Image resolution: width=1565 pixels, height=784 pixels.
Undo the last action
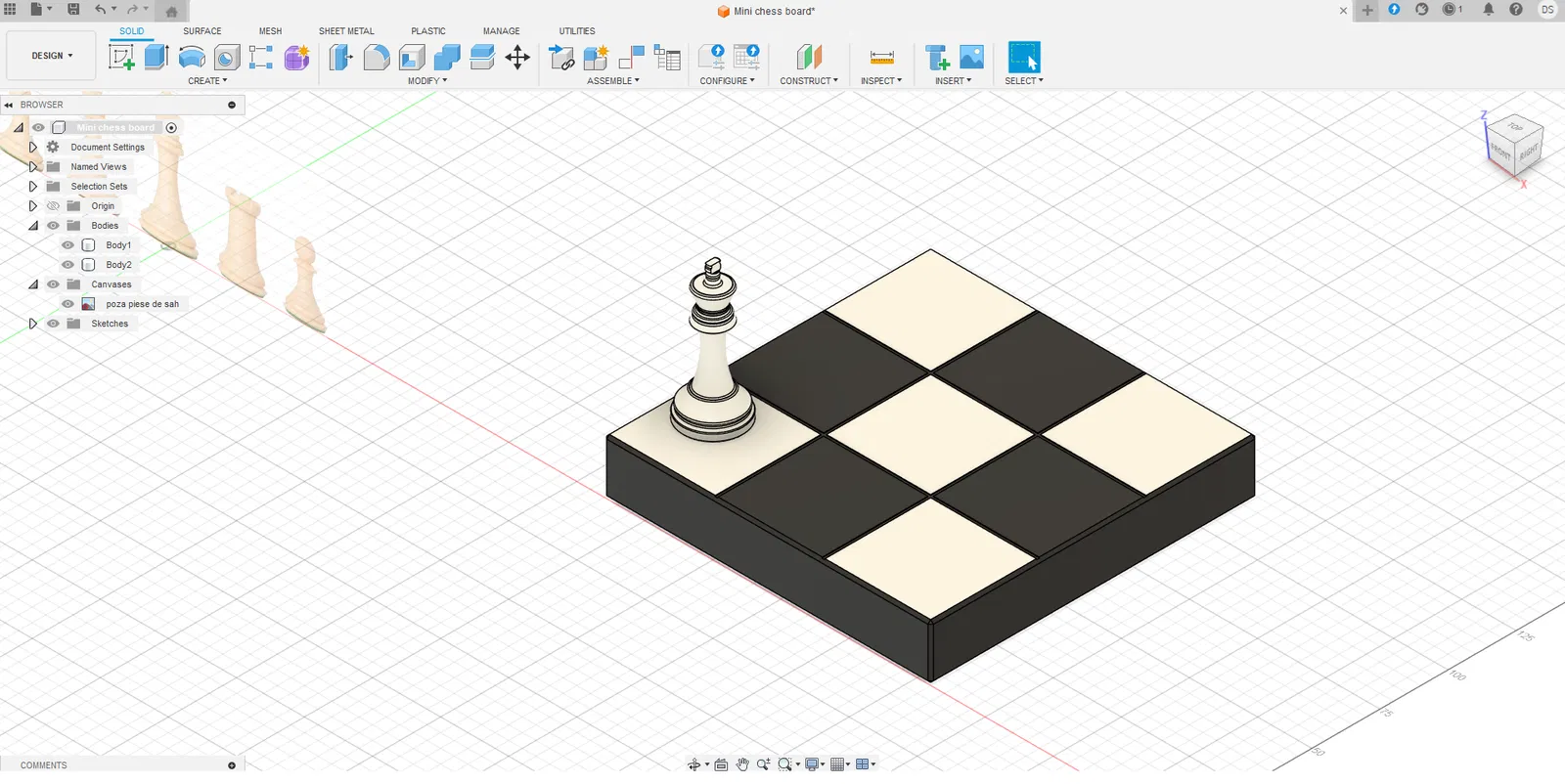100,10
